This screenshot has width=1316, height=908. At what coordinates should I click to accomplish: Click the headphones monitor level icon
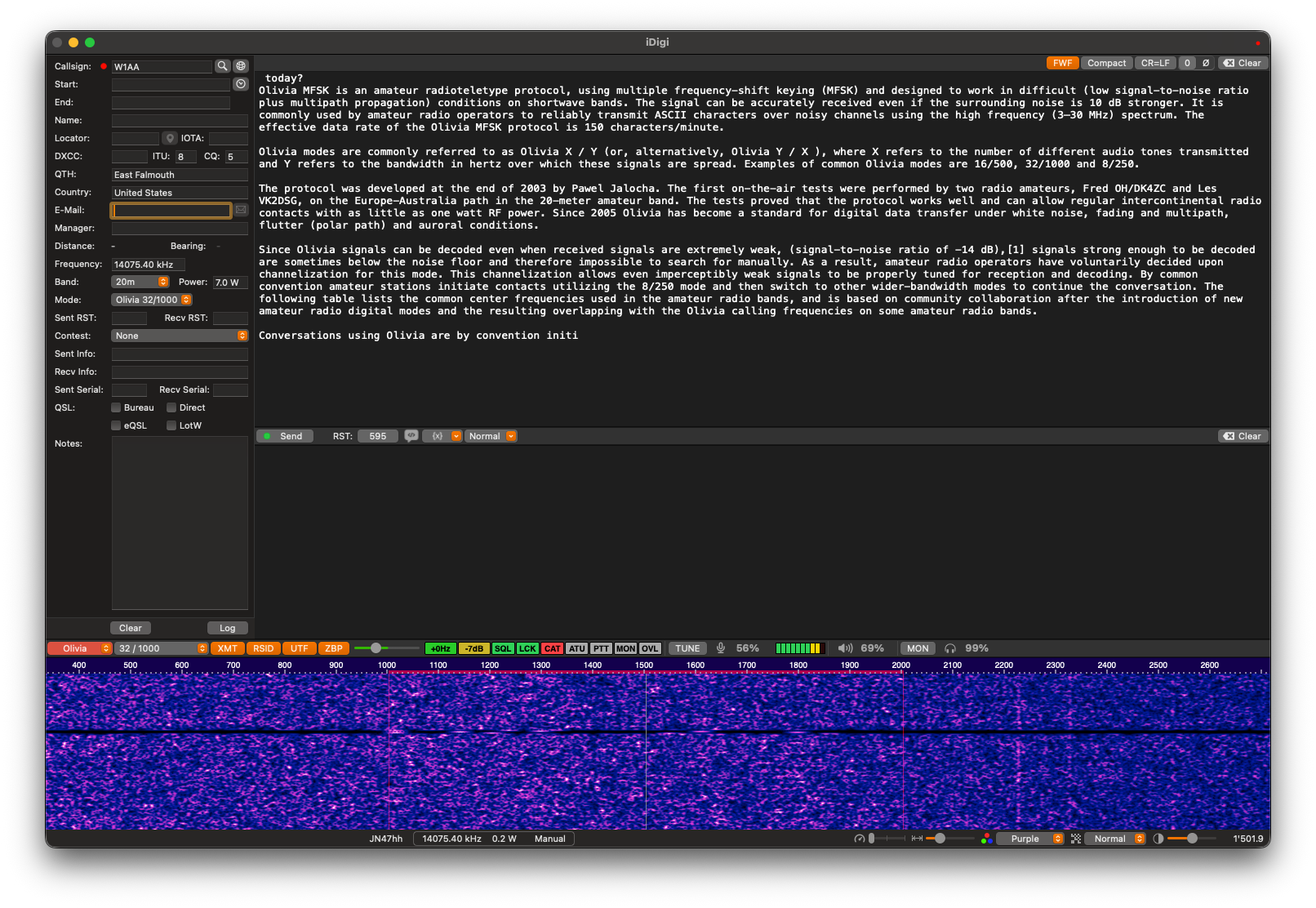coord(950,648)
